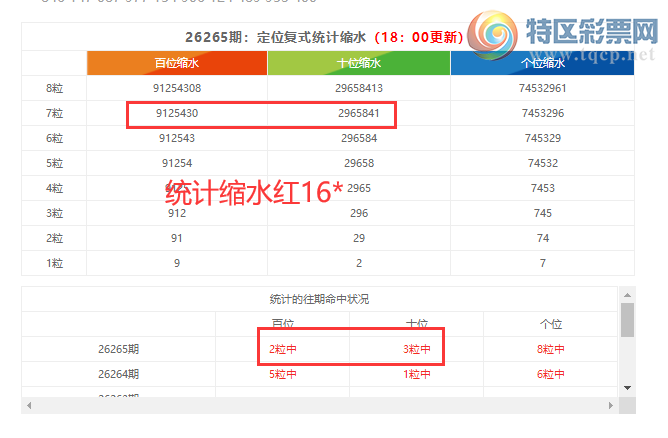
Task: Select the 百位缩水 orange column header
Action: coord(177,63)
